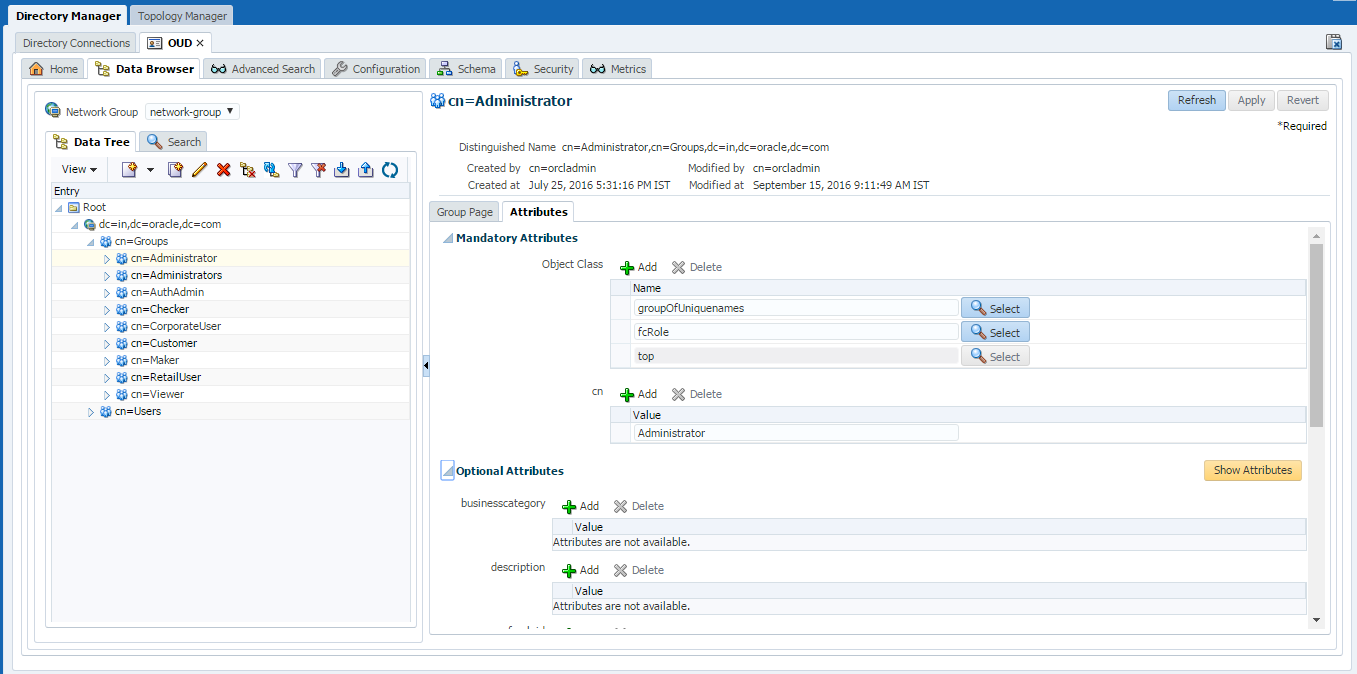This screenshot has height=674, width=1357.
Task: Click the top-right save/export connection icon
Action: [x=1333, y=42]
